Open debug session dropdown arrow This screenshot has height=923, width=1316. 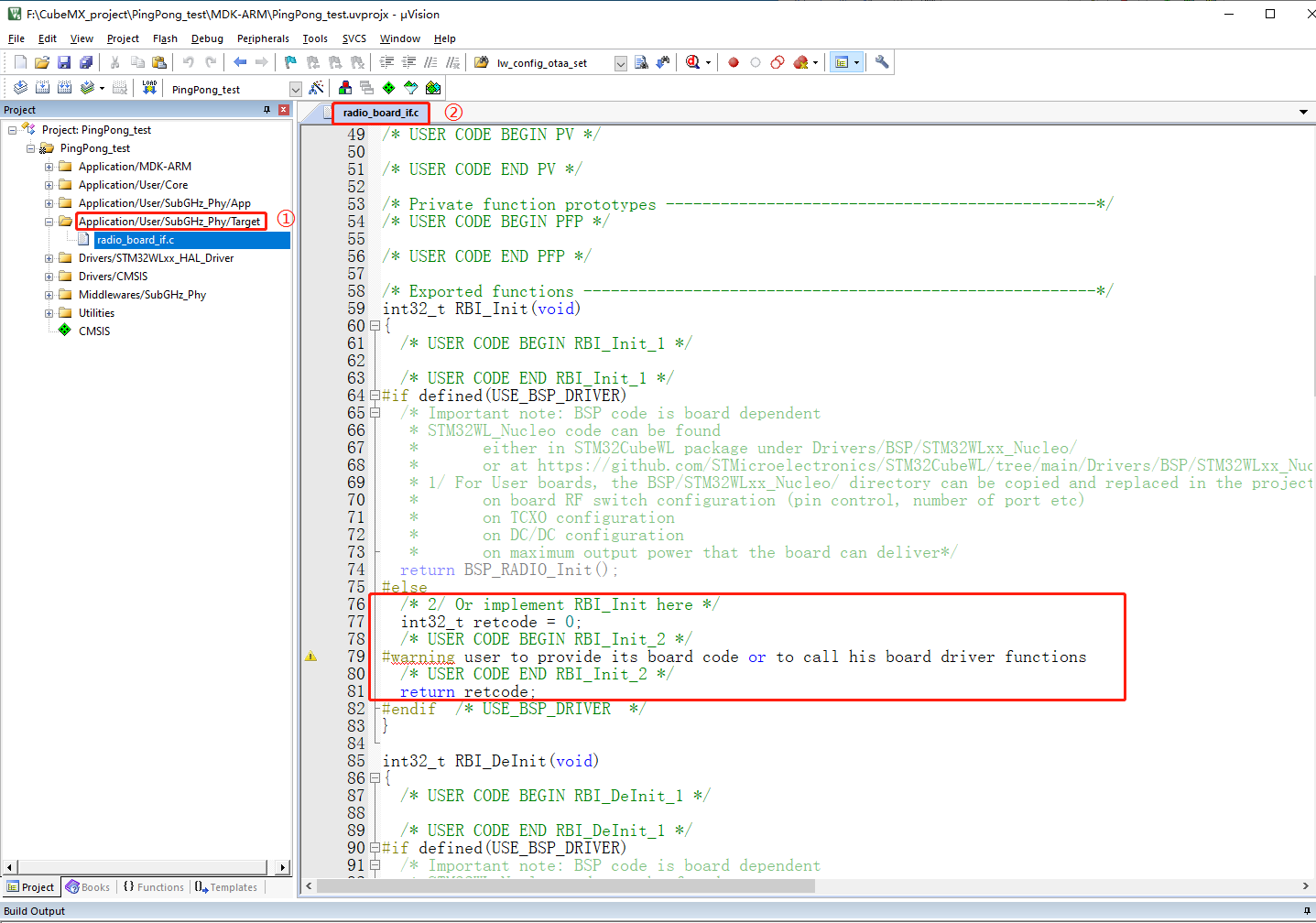click(x=708, y=63)
